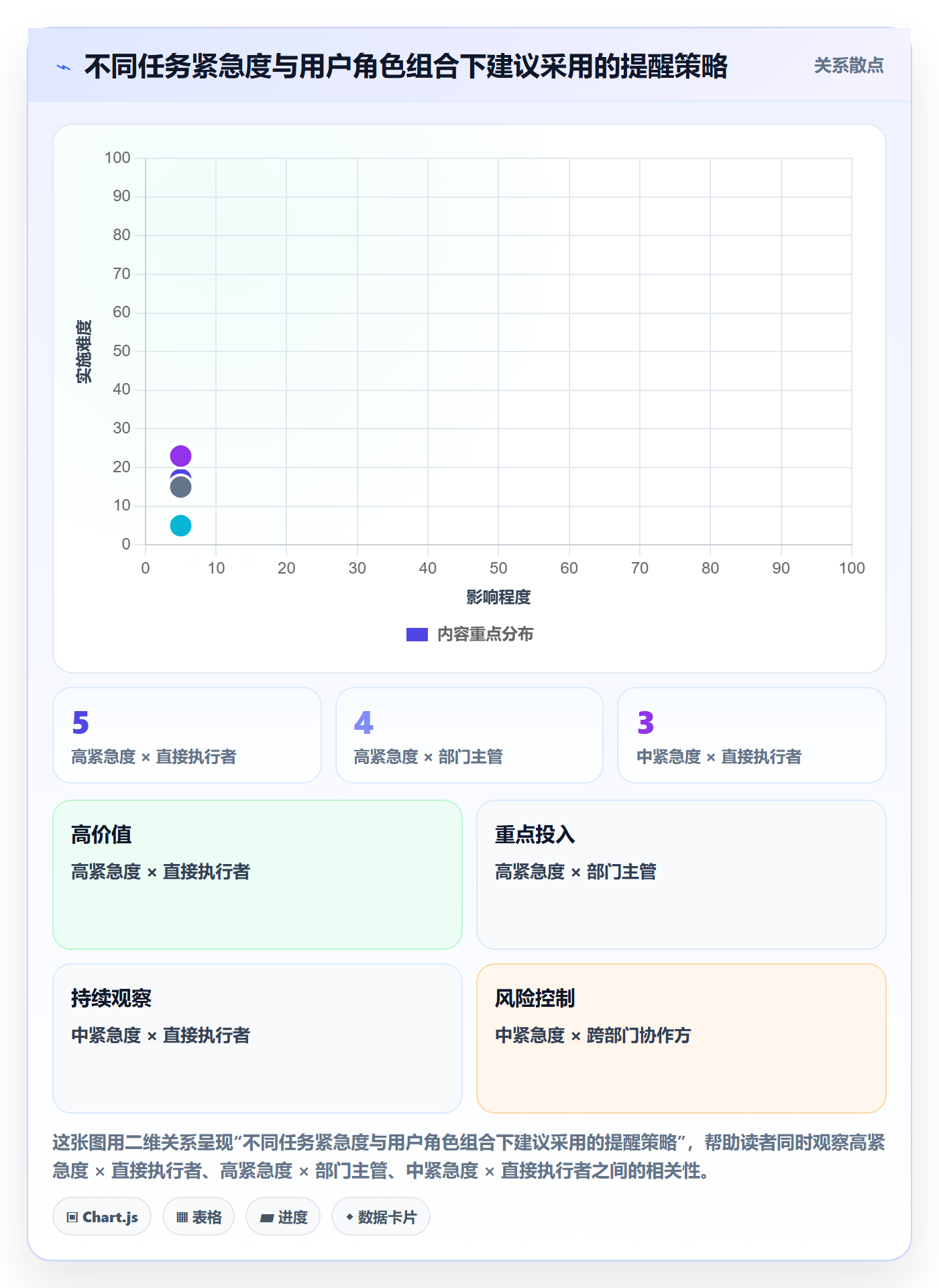Image resolution: width=939 pixels, height=1288 pixels.
Task: Select the stat card showing 3
Action: (x=752, y=735)
